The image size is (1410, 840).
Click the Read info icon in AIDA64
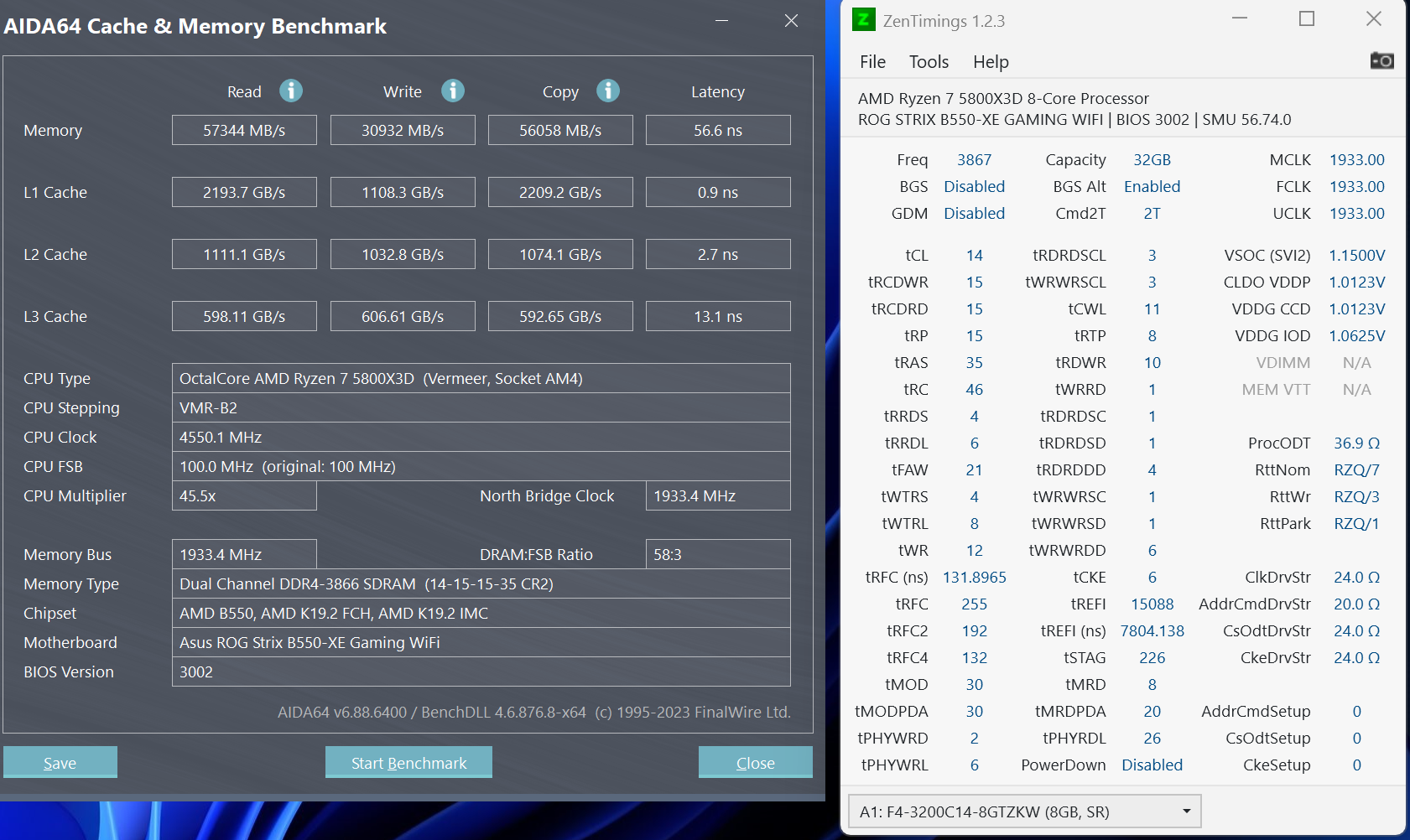[291, 91]
